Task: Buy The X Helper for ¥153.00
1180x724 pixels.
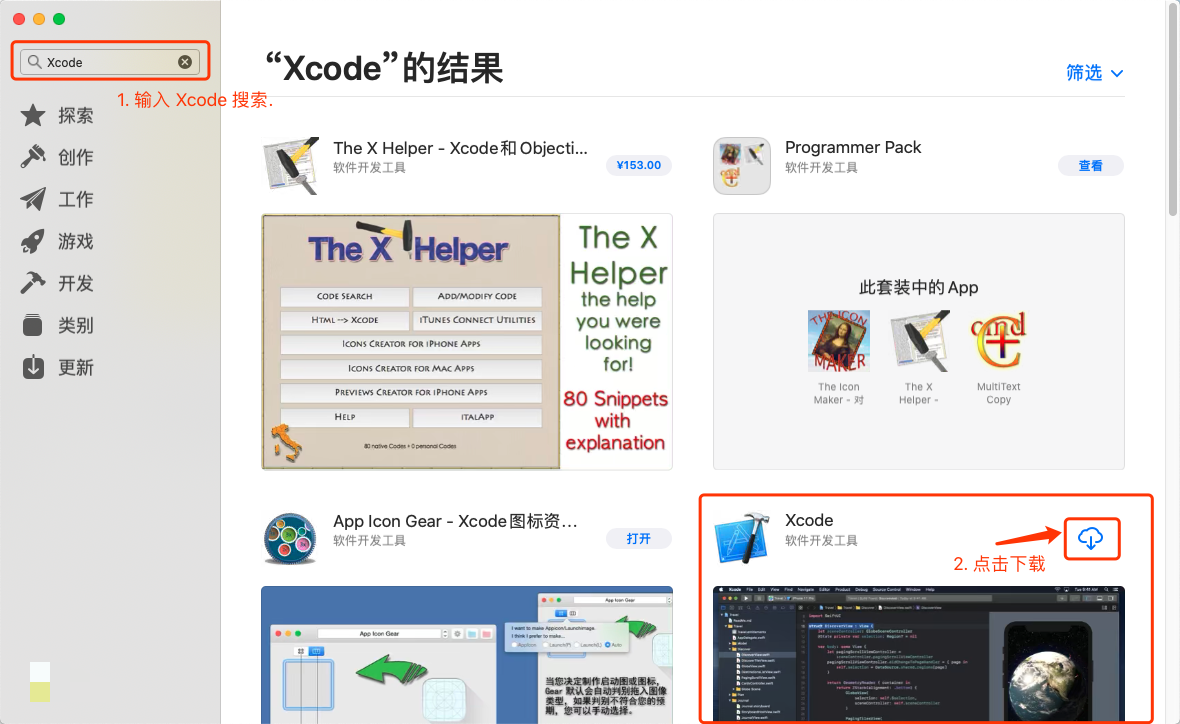Action: pos(638,166)
